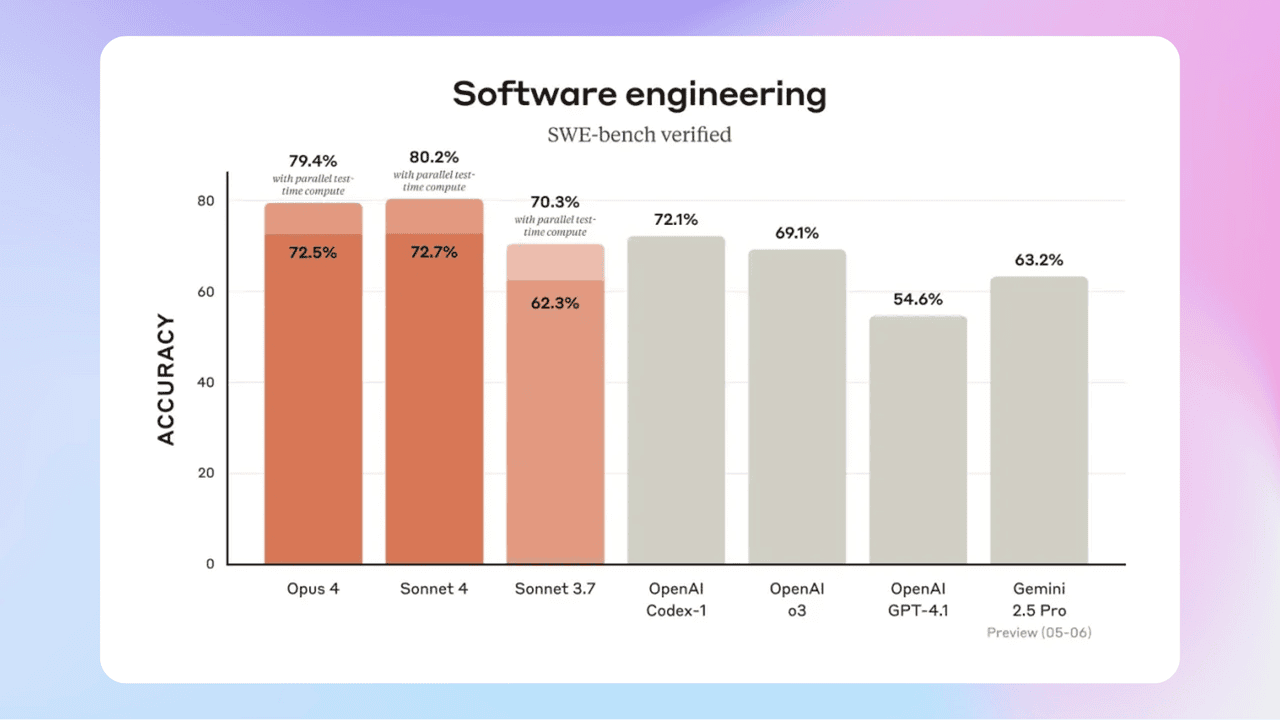The width and height of the screenshot is (1280, 720).
Task: Click the 72.7% value inside the Sonnet 4 bar
Action: 434,252
